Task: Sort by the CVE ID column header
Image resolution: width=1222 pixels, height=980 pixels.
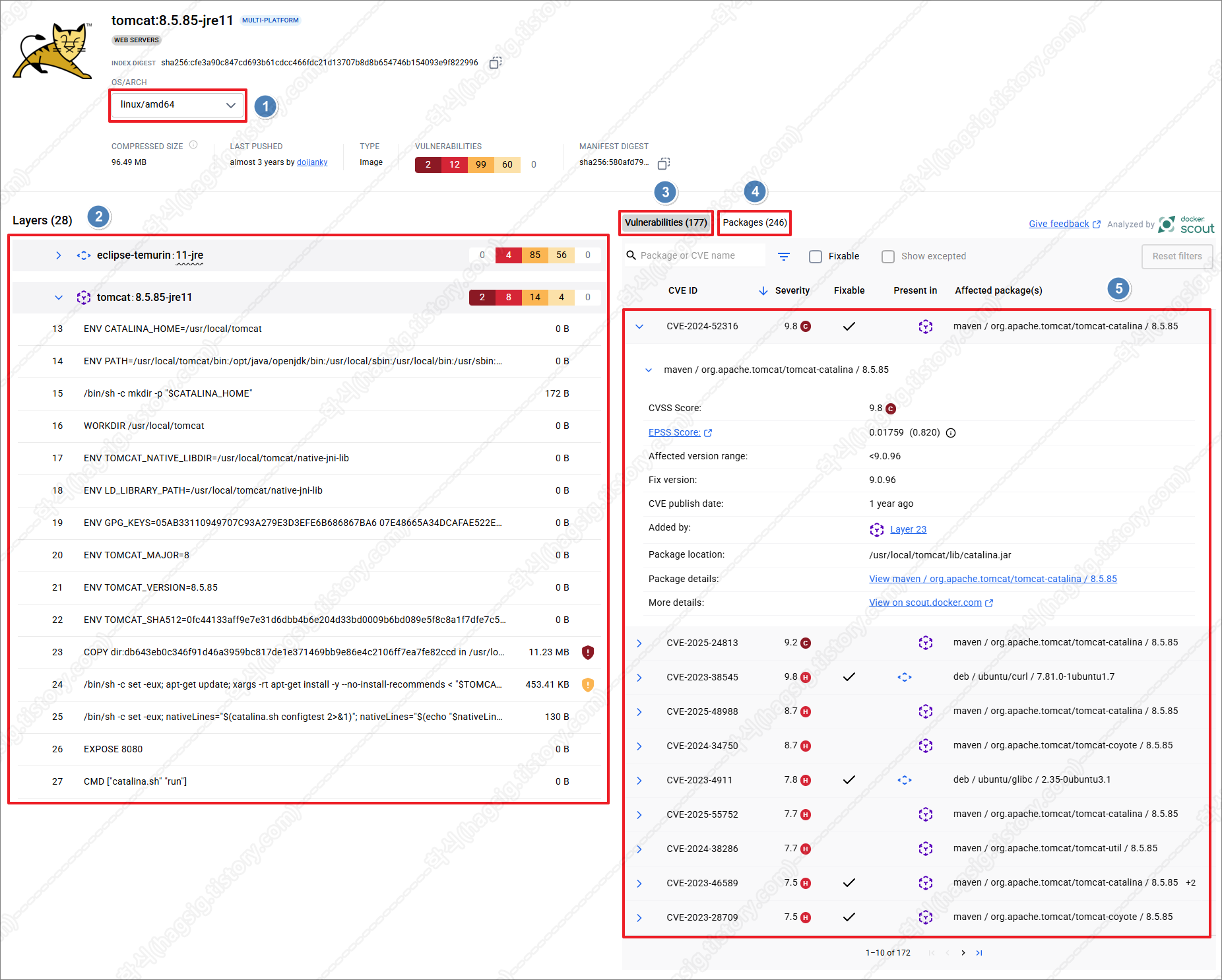Action: (x=682, y=291)
